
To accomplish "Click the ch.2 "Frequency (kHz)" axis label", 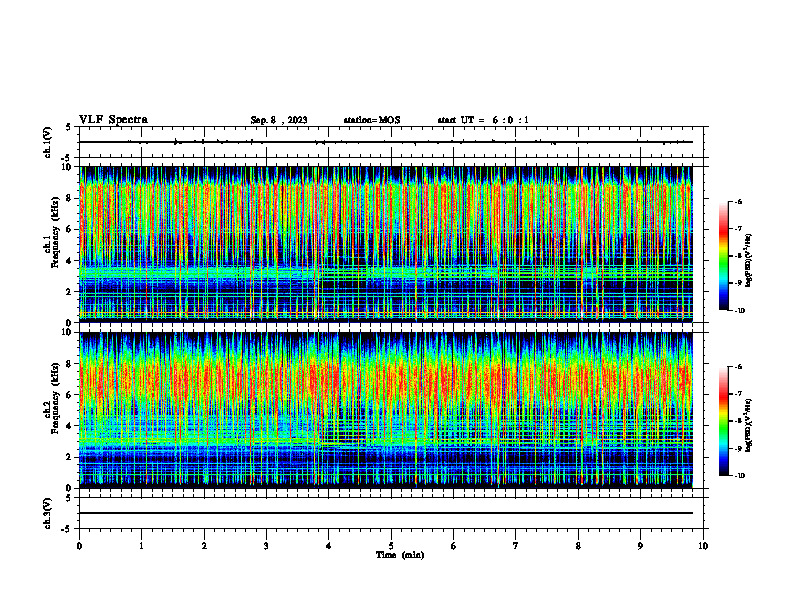I will pos(57,398).
